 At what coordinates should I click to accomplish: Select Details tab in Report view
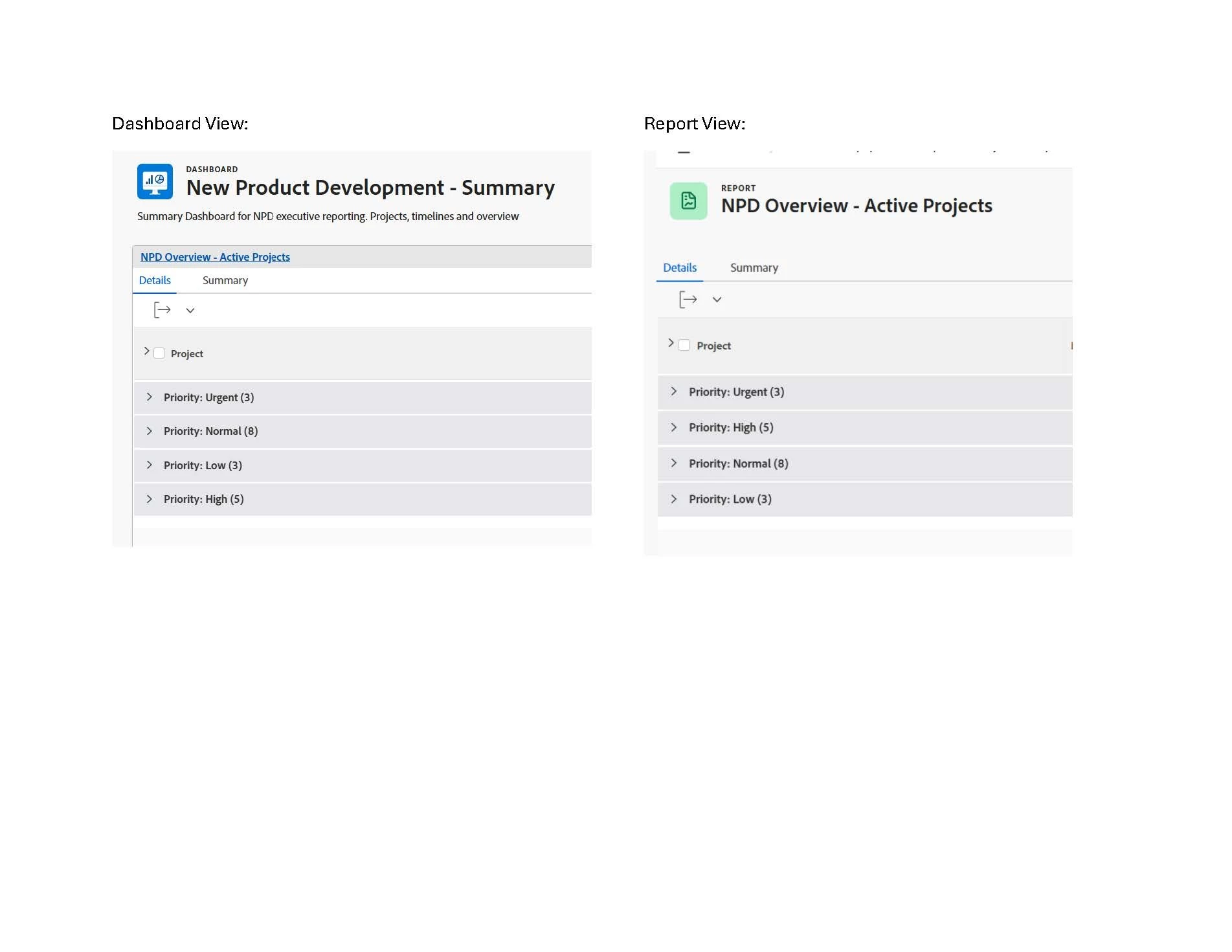[680, 268]
